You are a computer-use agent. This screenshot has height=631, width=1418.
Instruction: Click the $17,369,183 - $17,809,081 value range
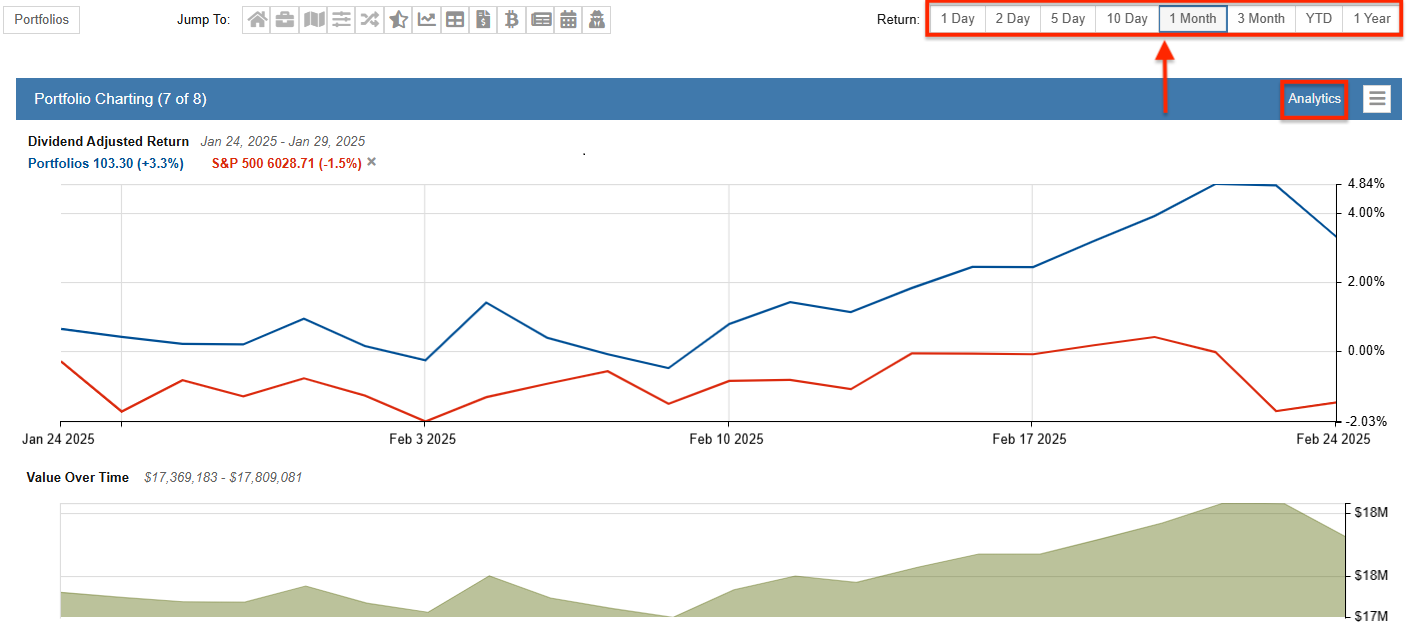223,477
